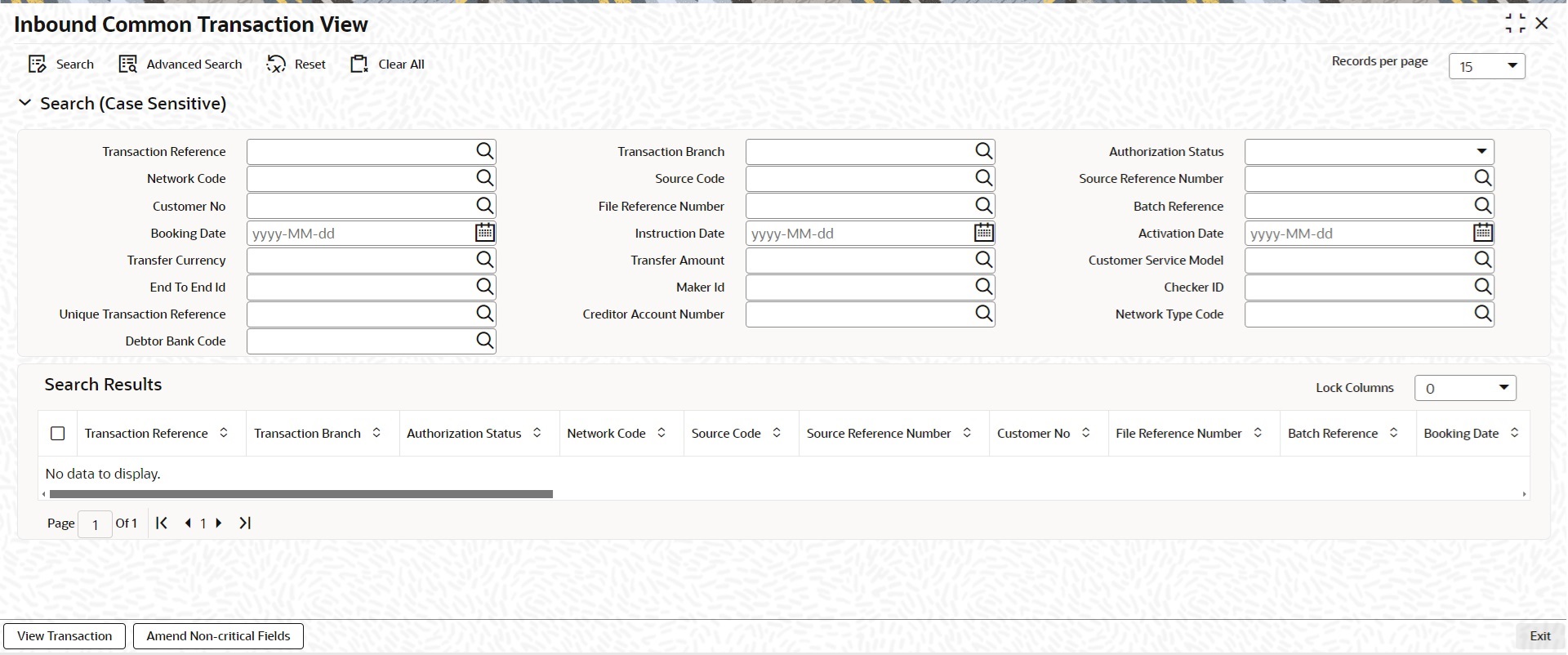
Task: Open lookup for Customer Service Model
Action: pyautogui.click(x=1483, y=260)
